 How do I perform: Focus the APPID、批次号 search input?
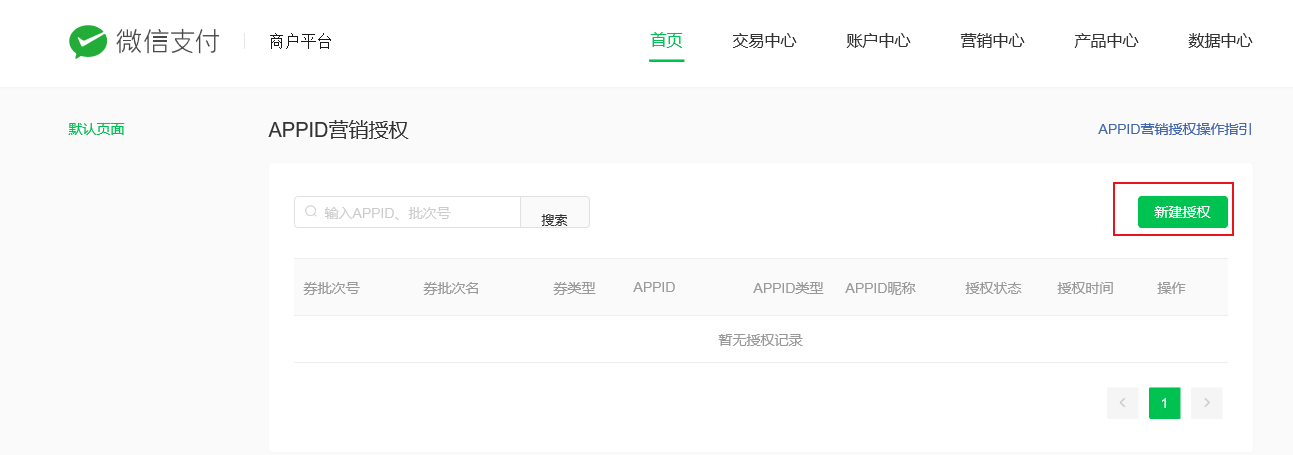pos(407,212)
